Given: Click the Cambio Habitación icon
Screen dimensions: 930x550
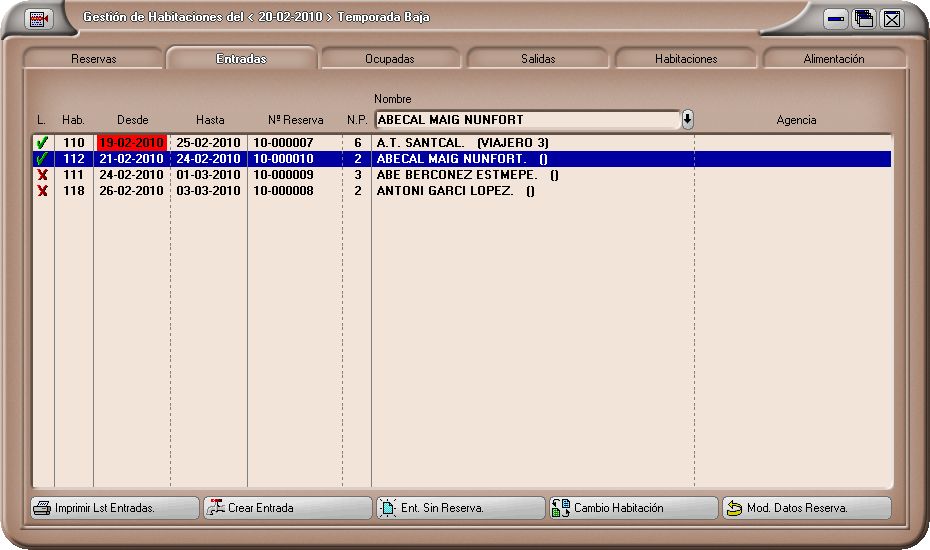Looking at the screenshot, I should coord(561,508).
